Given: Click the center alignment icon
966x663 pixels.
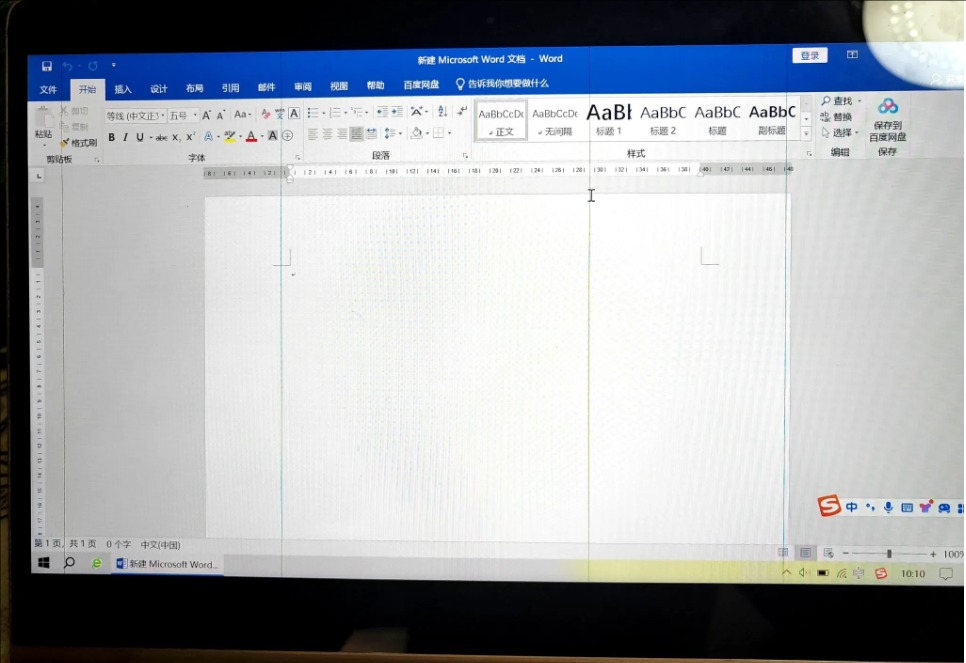Looking at the screenshot, I should tap(328, 134).
